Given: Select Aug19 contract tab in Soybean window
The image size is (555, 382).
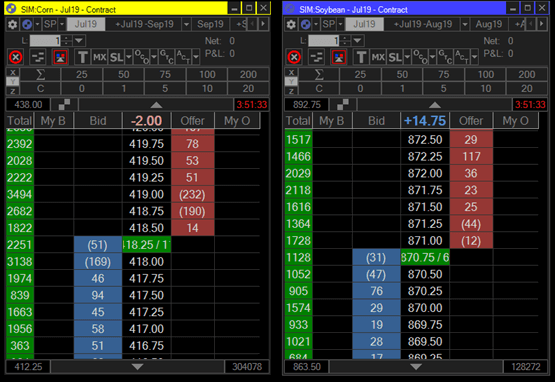Looking at the screenshot, I should click(x=489, y=24).
